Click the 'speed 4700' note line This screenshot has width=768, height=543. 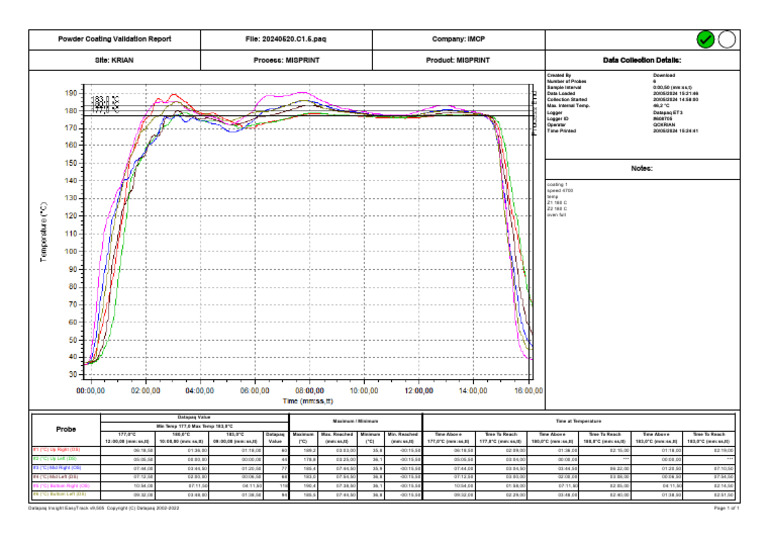[560, 190]
